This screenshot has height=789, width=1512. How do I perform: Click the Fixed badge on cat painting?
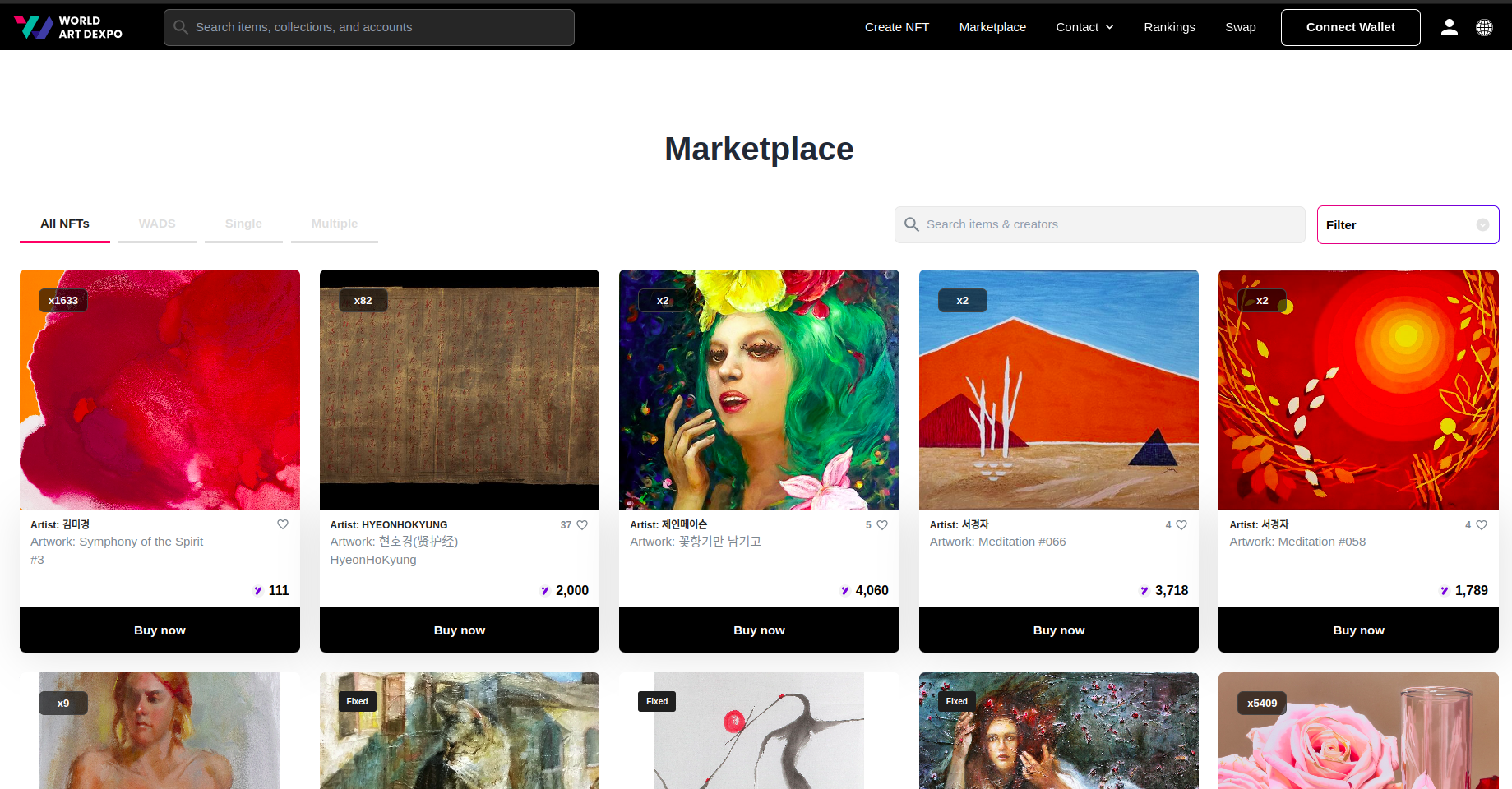point(357,701)
